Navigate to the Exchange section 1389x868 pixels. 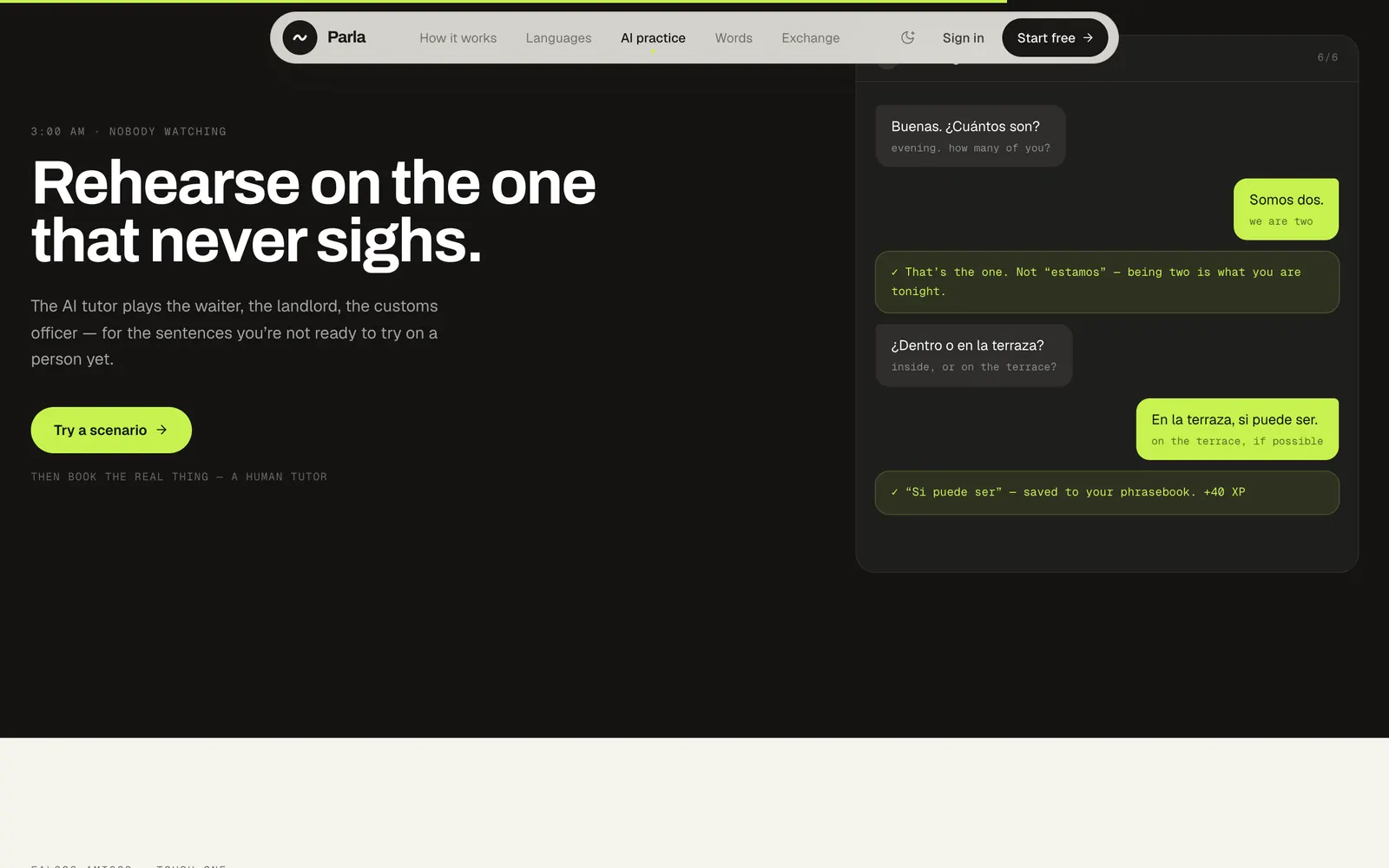[x=810, y=38]
